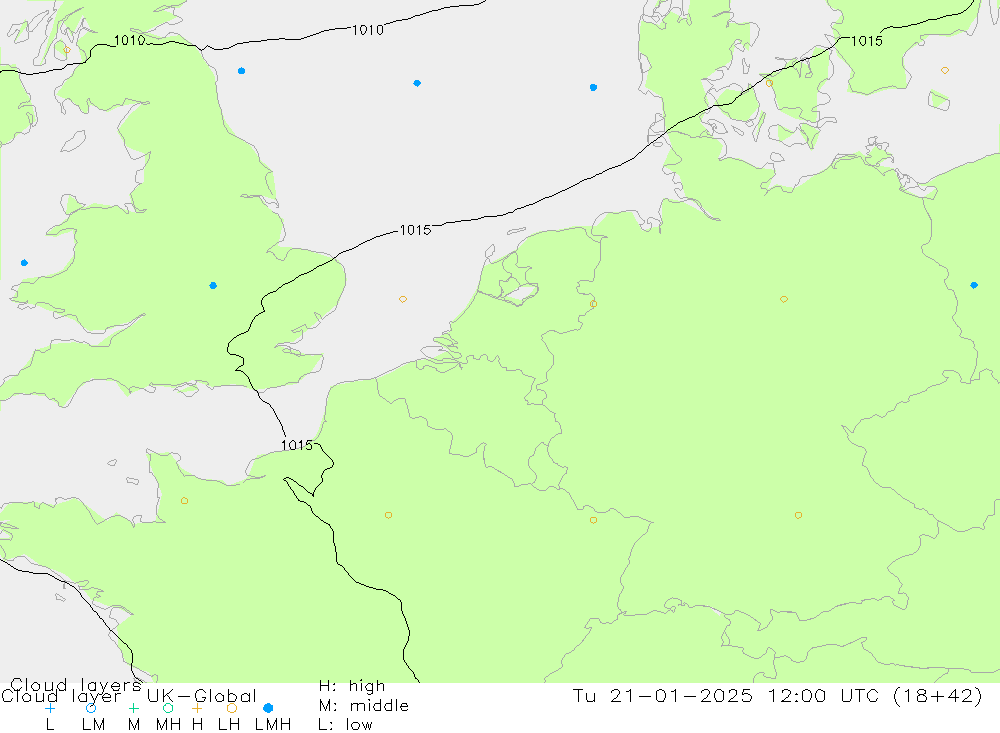
Task: Select the blue dot just off the northeast English coast
Action: [241, 71]
